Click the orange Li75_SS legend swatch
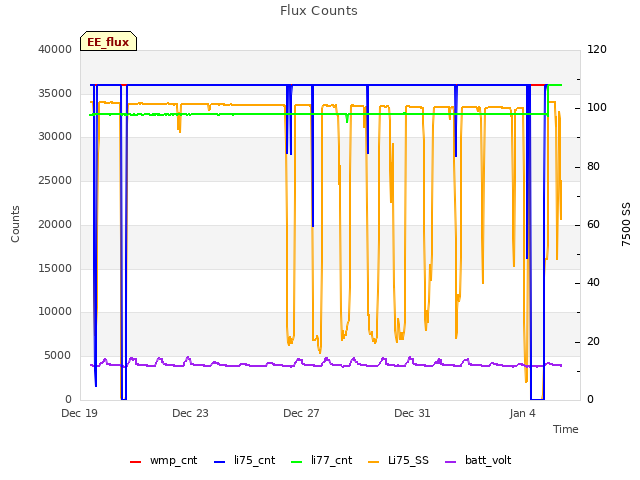 (x=373, y=462)
